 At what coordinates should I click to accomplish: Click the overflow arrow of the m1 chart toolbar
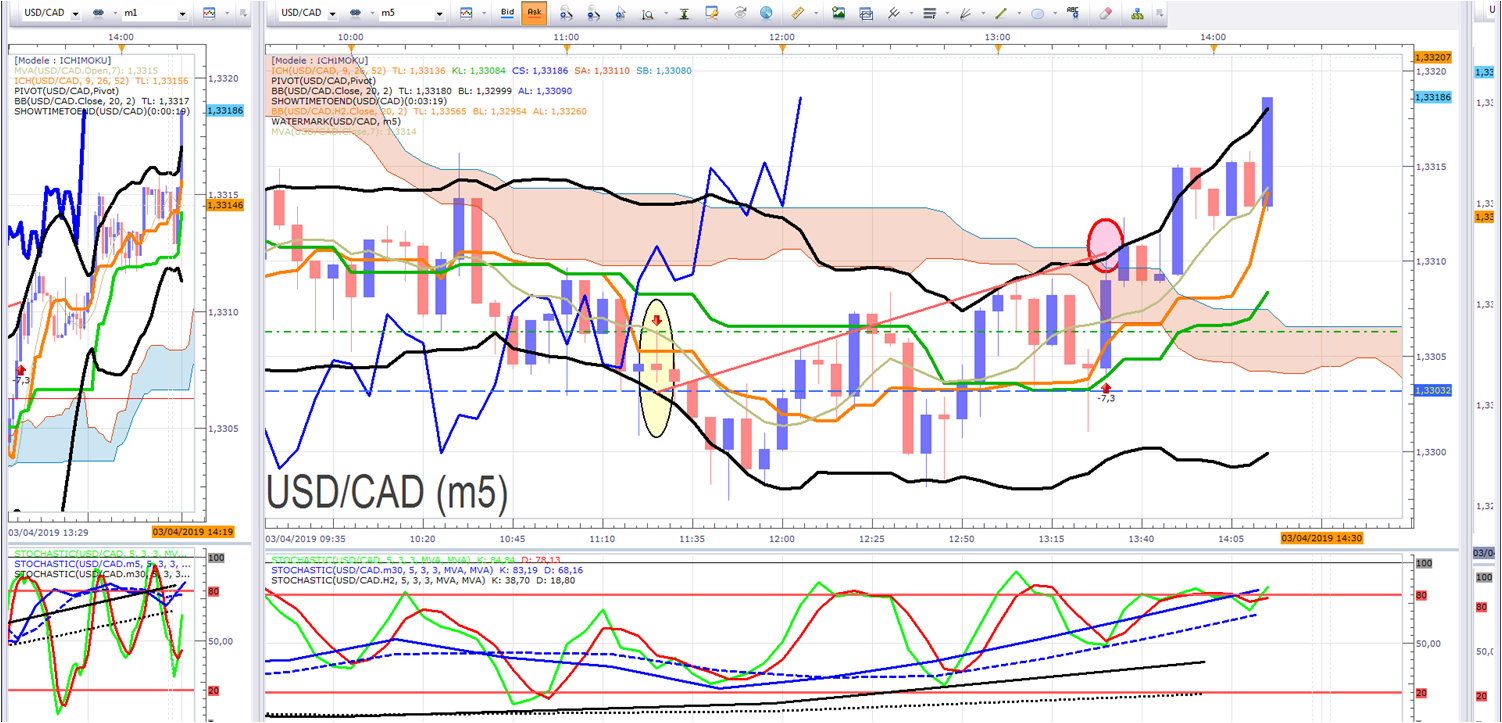[x=243, y=14]
